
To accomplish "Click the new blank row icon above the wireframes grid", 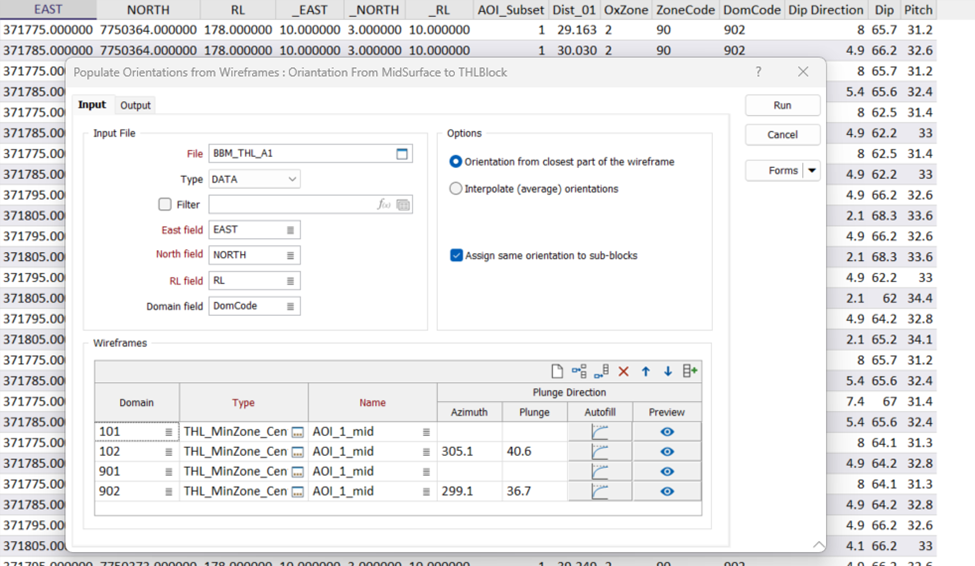I will pos(557,371).
